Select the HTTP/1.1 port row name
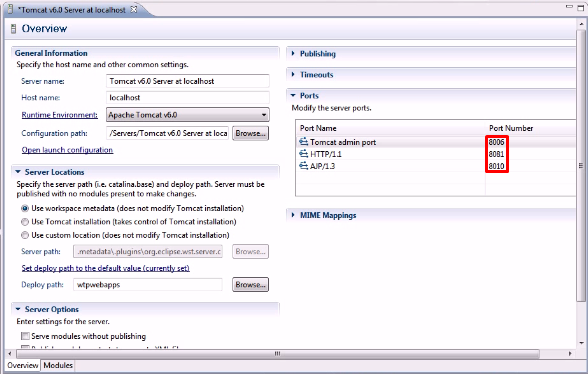Viewport: 588px width, 374px height. [x=326, y=154]
